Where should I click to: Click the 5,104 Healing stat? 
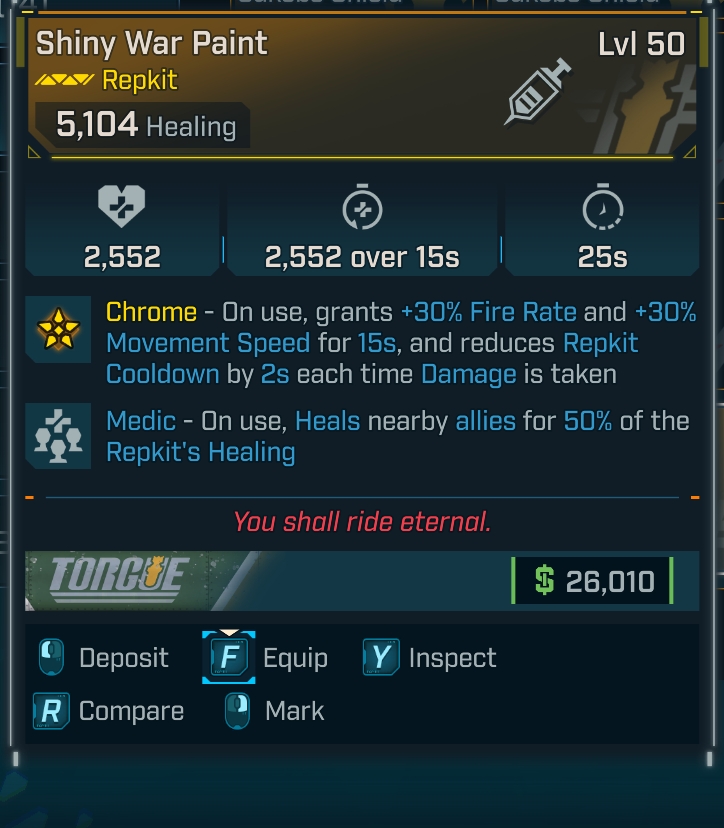tap(146, 126)
